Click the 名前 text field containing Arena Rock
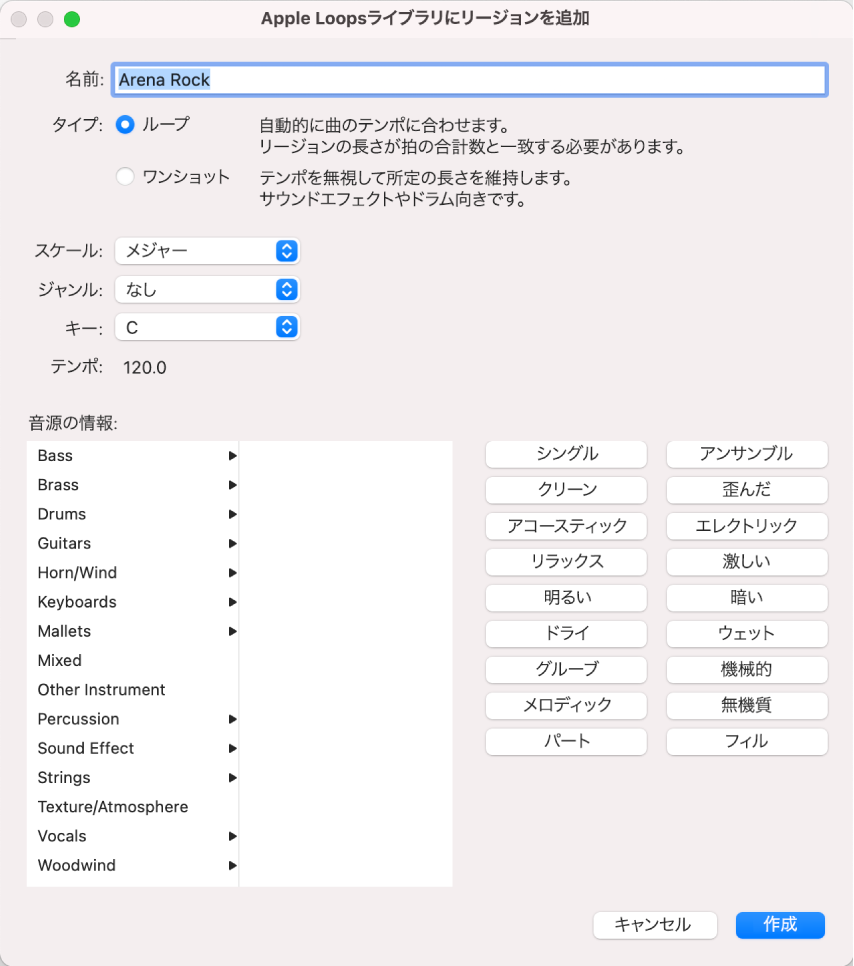 tap(470, 79)
